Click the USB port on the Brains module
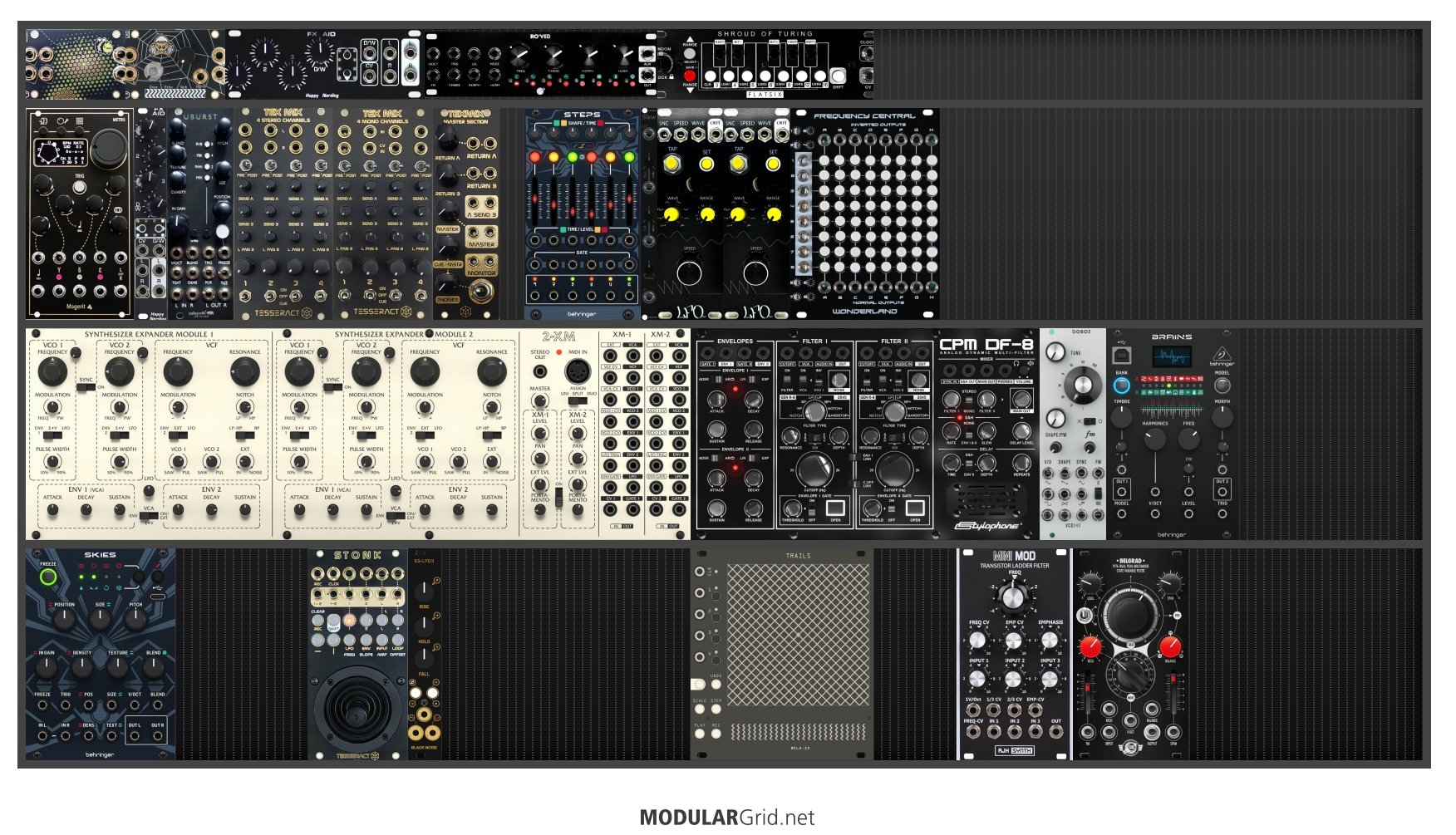The image size is (1456, 835). point(1122,354)
